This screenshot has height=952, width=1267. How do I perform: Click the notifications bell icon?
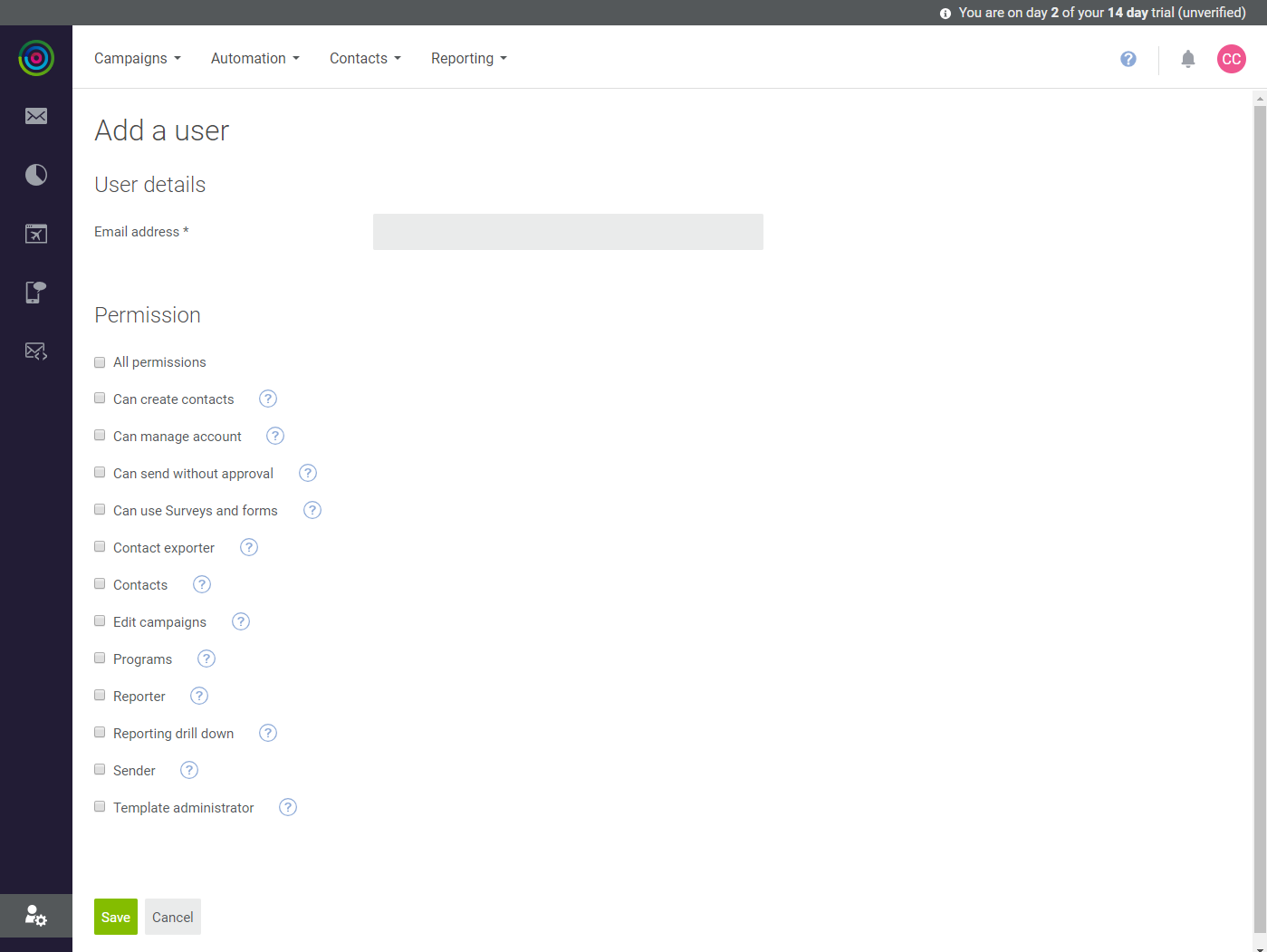pos(1188,59)
